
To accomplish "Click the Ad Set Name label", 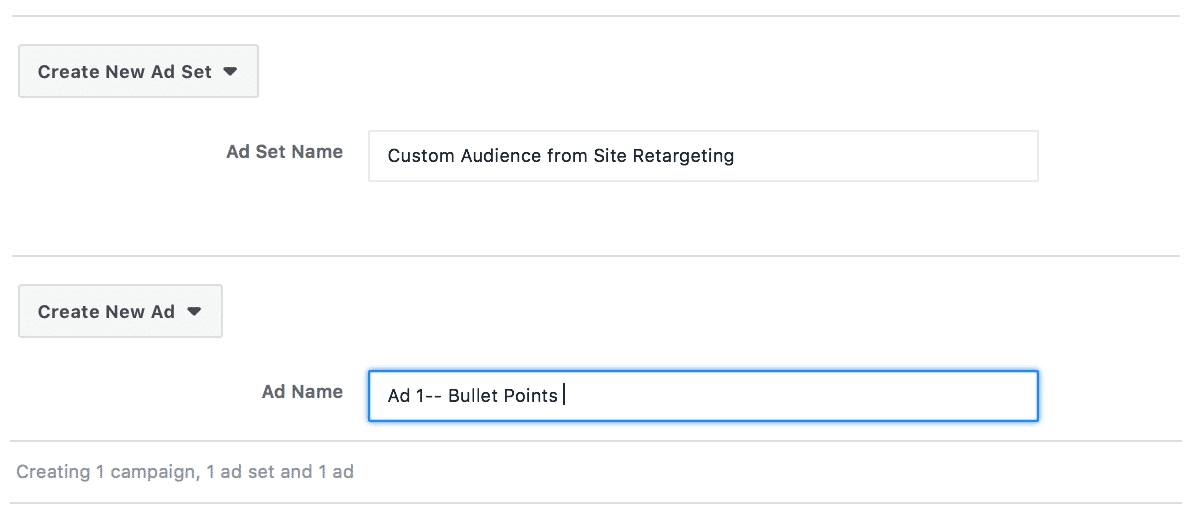I will pyautogui.click(x=285, y=151).
